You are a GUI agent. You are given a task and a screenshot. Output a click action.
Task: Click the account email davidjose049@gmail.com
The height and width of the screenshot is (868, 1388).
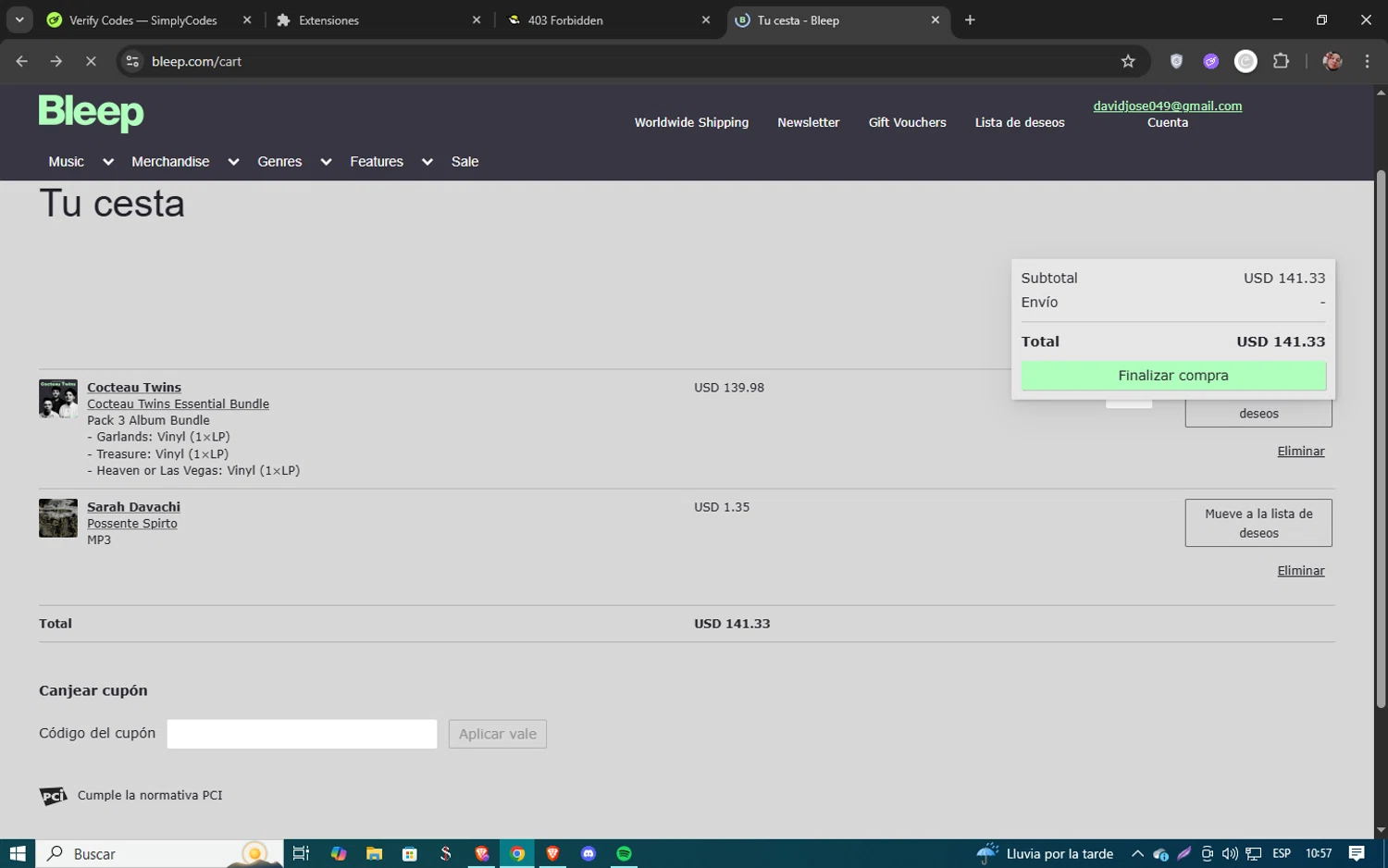point(1167,105)
